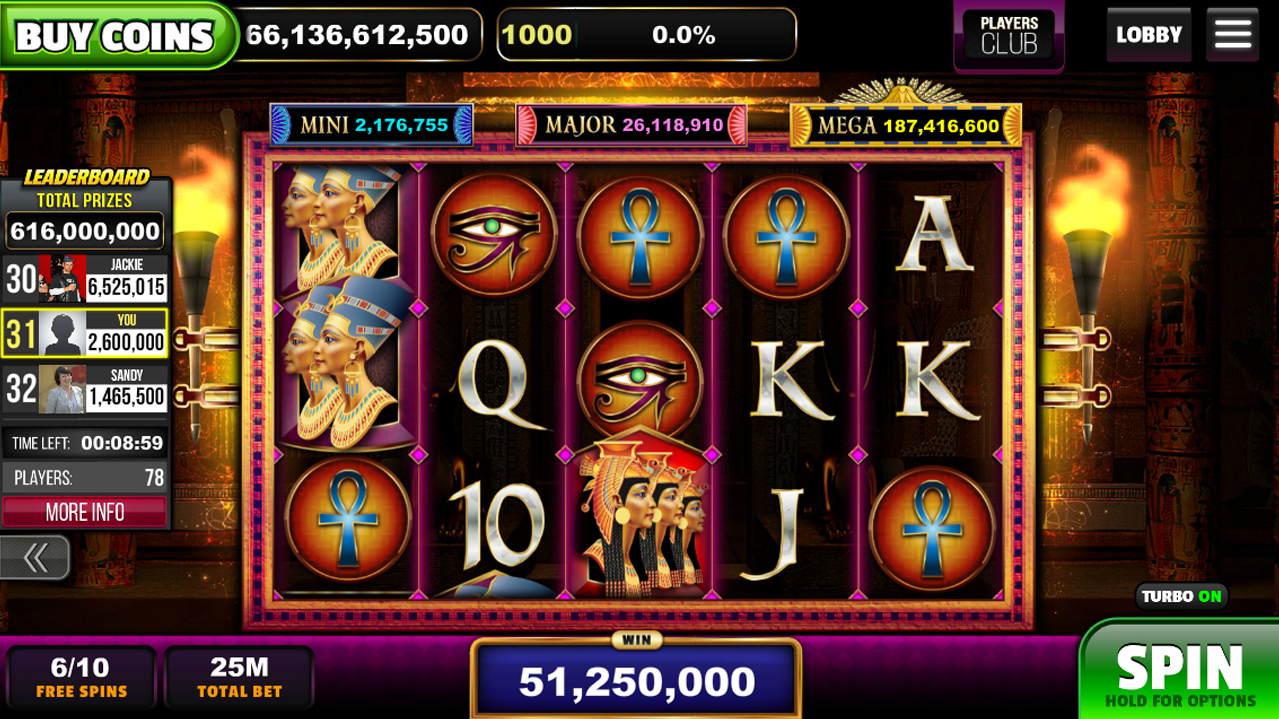
Task: Collapse leaderboard with double-arrow icon
Action: pyautogui.click(x=35, y=557)
